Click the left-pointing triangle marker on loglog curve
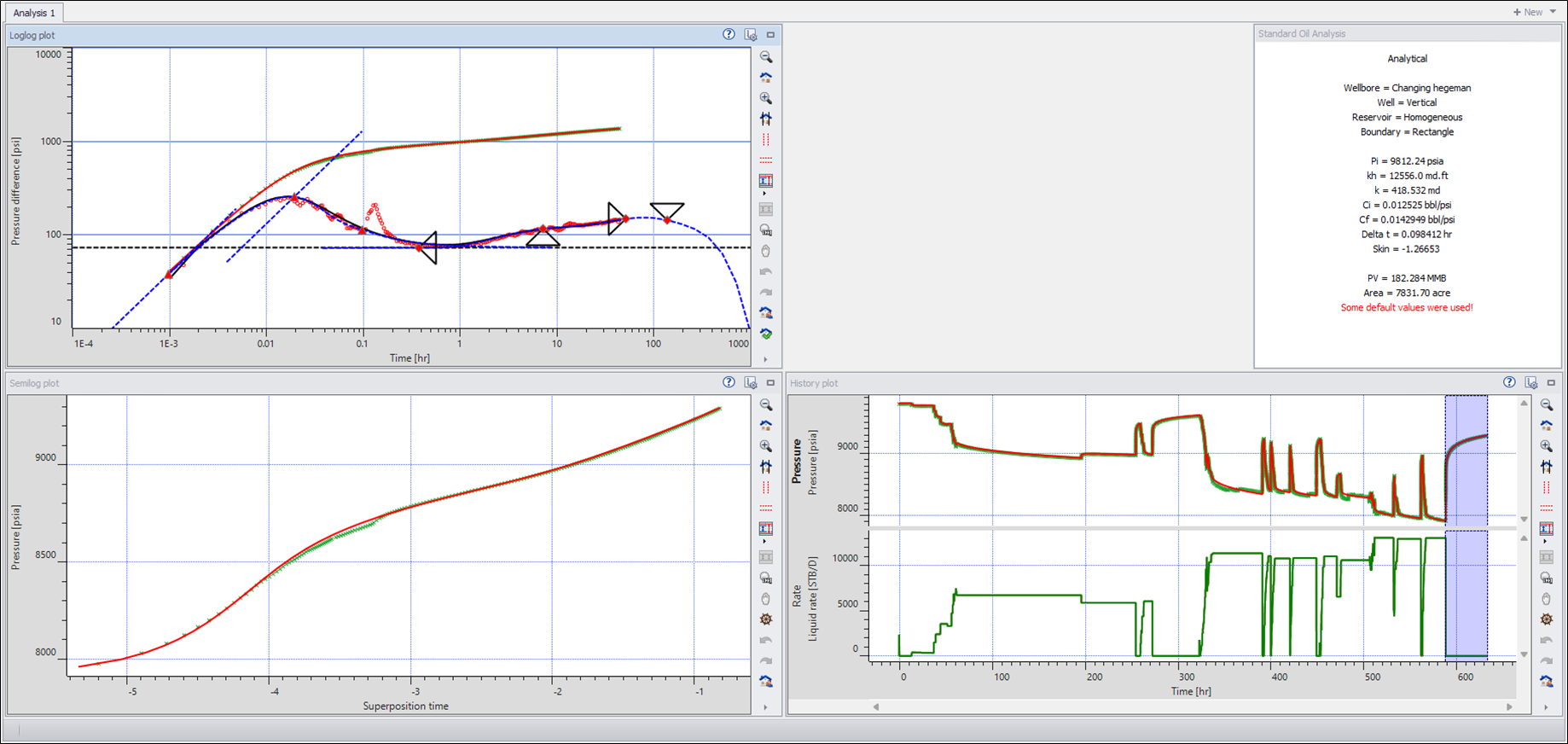The image size is (1568, 744). pos(429,247)
